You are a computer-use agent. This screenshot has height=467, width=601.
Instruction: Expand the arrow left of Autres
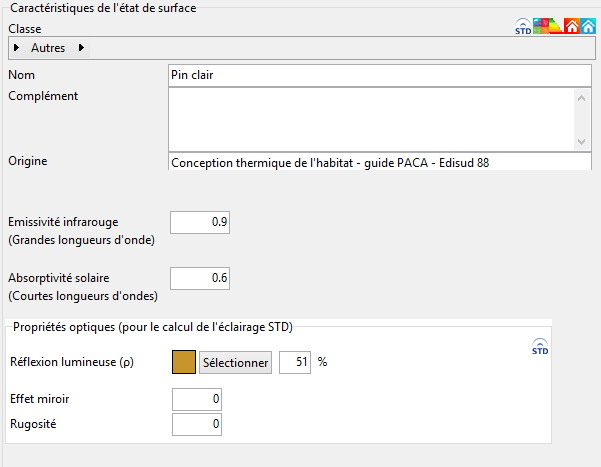pyautogui.click(x=16, y=48)
